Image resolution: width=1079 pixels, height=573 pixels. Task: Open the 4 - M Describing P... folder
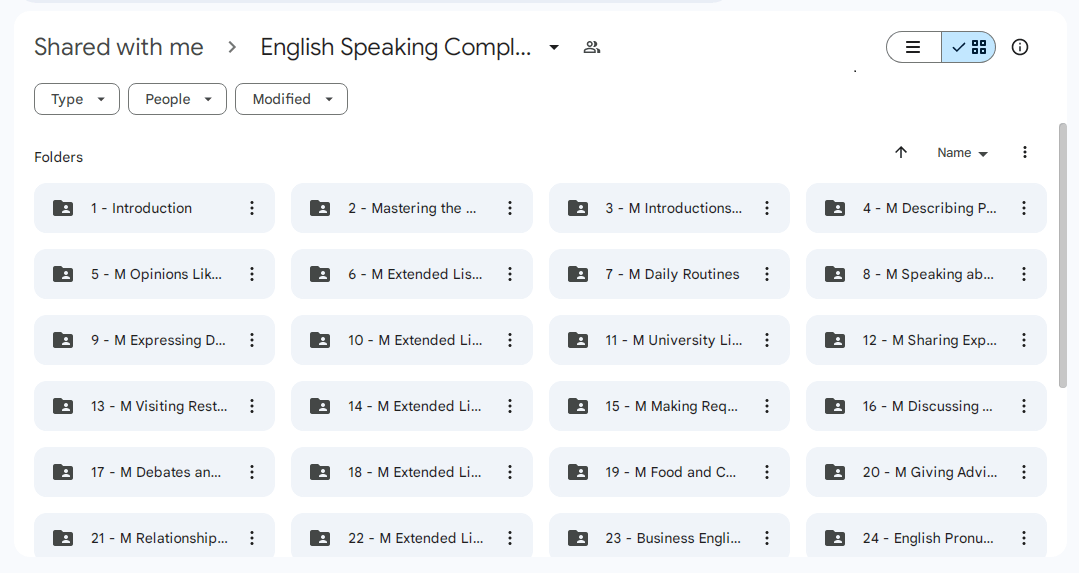coord(926,208)
